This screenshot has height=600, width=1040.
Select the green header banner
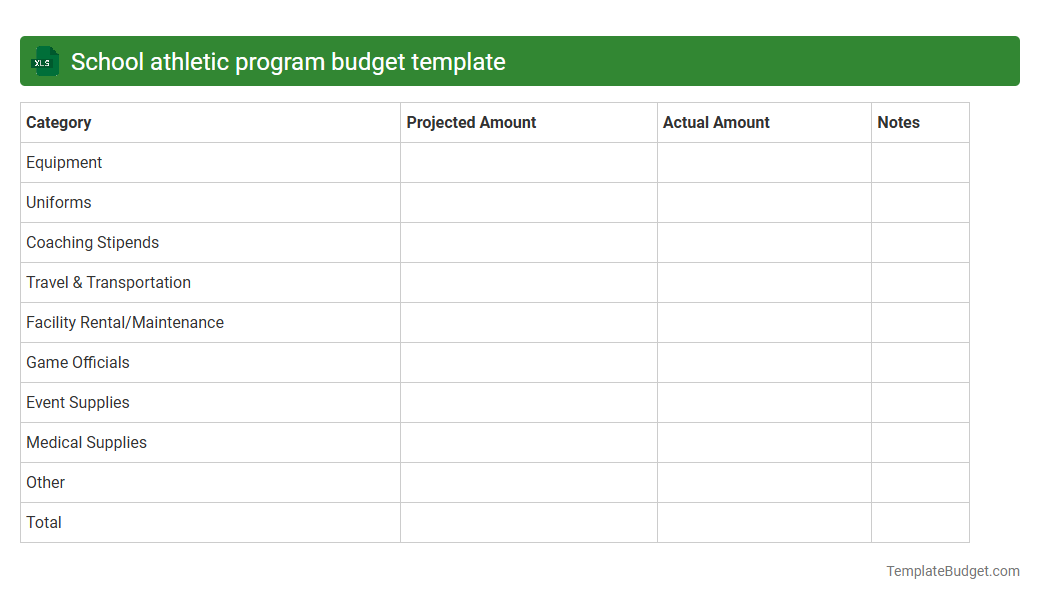[520, 61]
